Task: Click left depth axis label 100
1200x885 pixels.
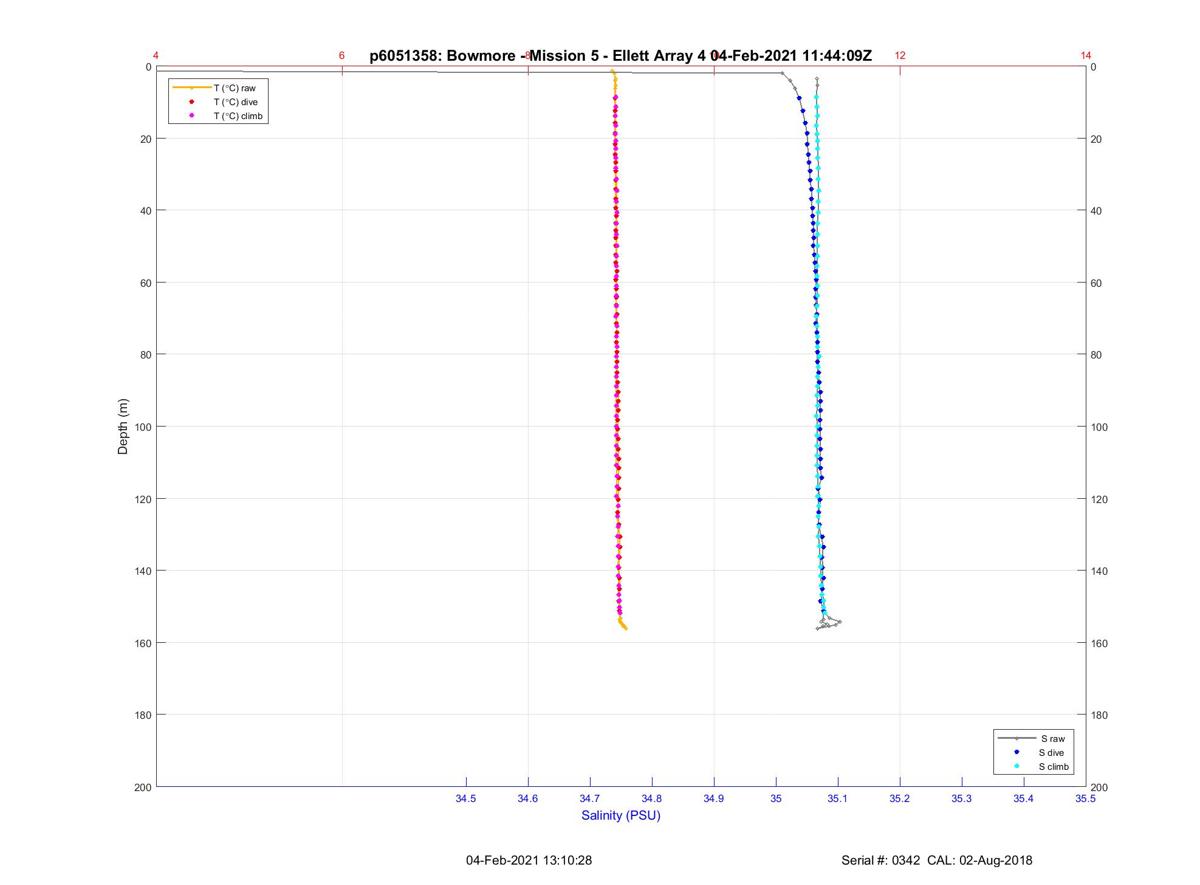Action: pos(142,427)
